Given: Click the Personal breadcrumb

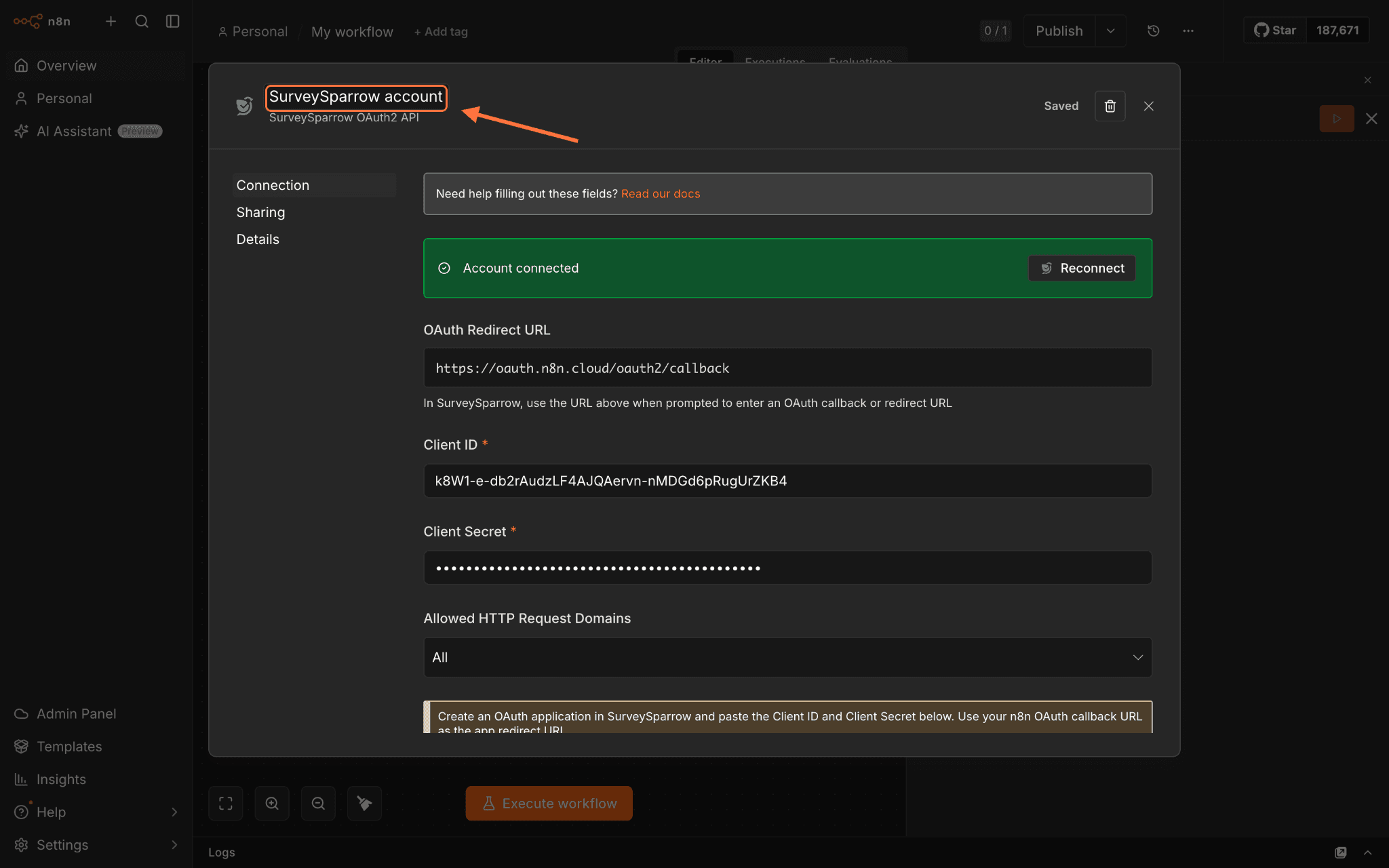Looking at the screenshot, I should click(253, 32).
